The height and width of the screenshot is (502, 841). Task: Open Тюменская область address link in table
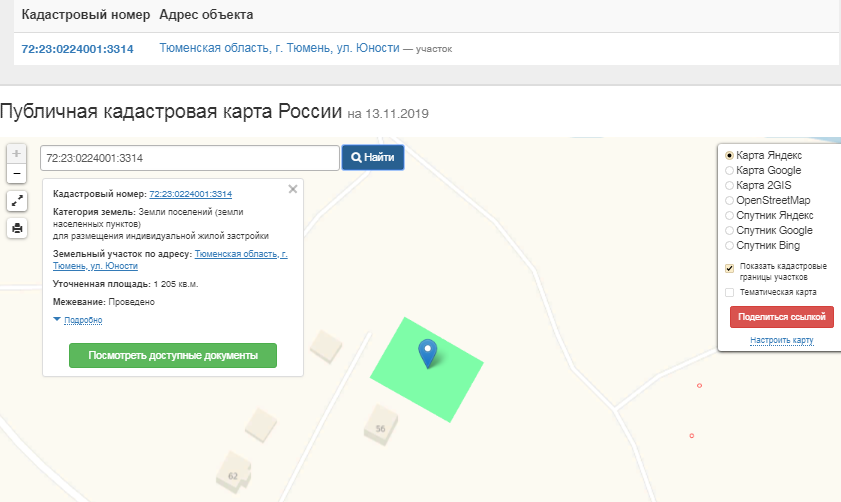279,48
